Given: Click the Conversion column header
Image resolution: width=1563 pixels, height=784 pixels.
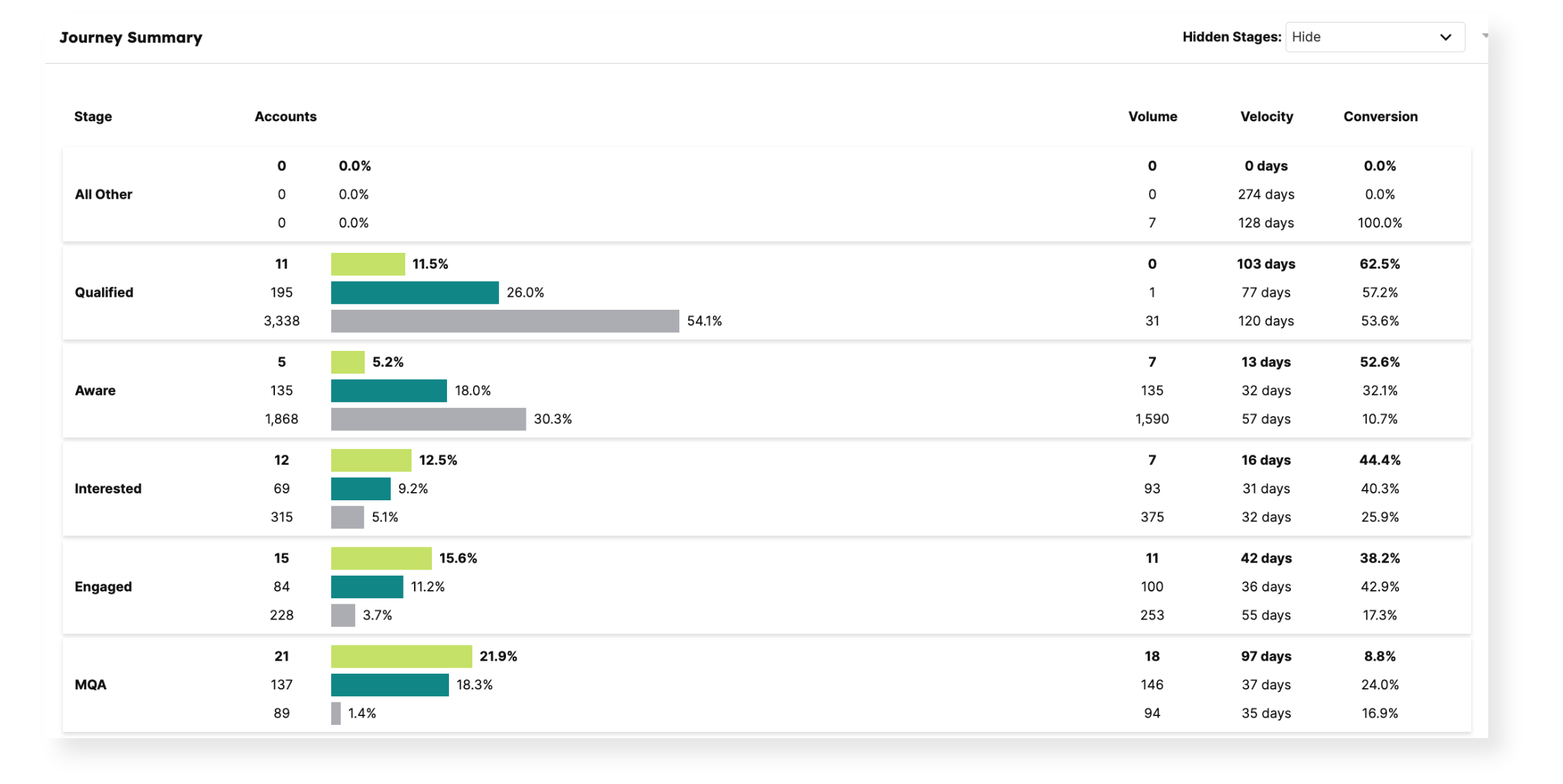Looking at the screenshot, I should (1379, 117).
